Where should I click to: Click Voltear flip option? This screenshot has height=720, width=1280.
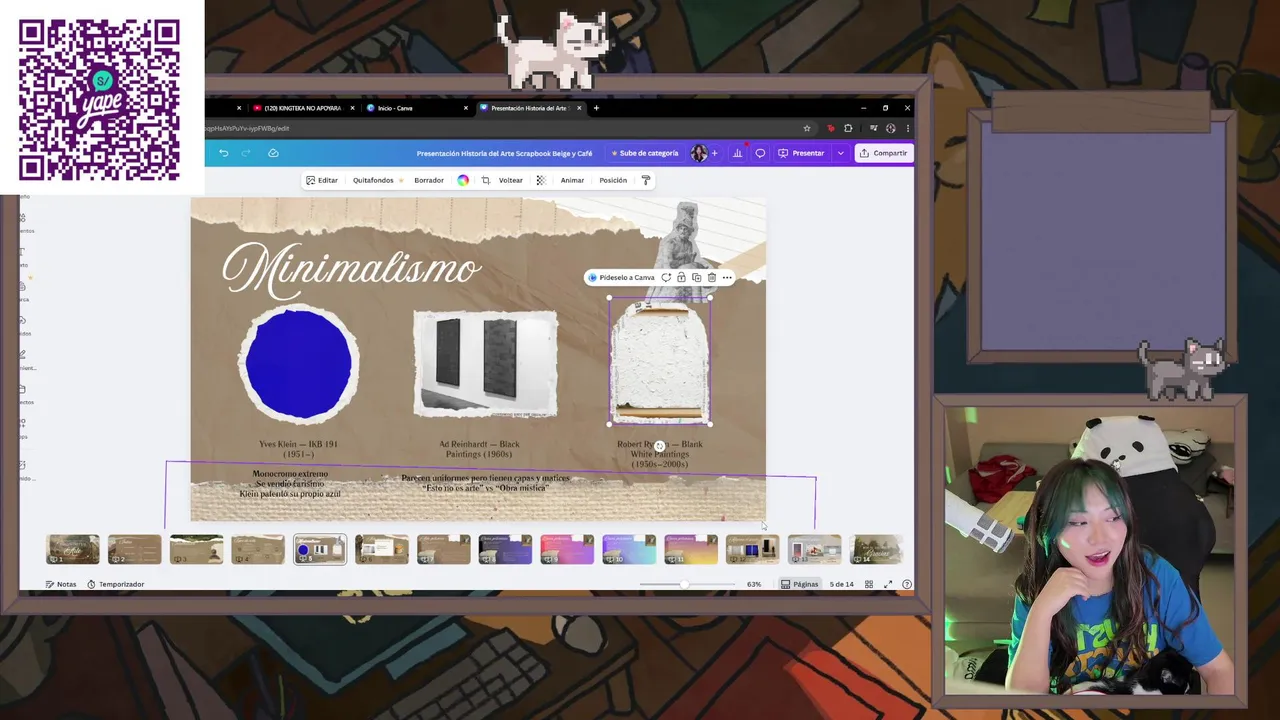pyautogui.click(x=510, y=180)
